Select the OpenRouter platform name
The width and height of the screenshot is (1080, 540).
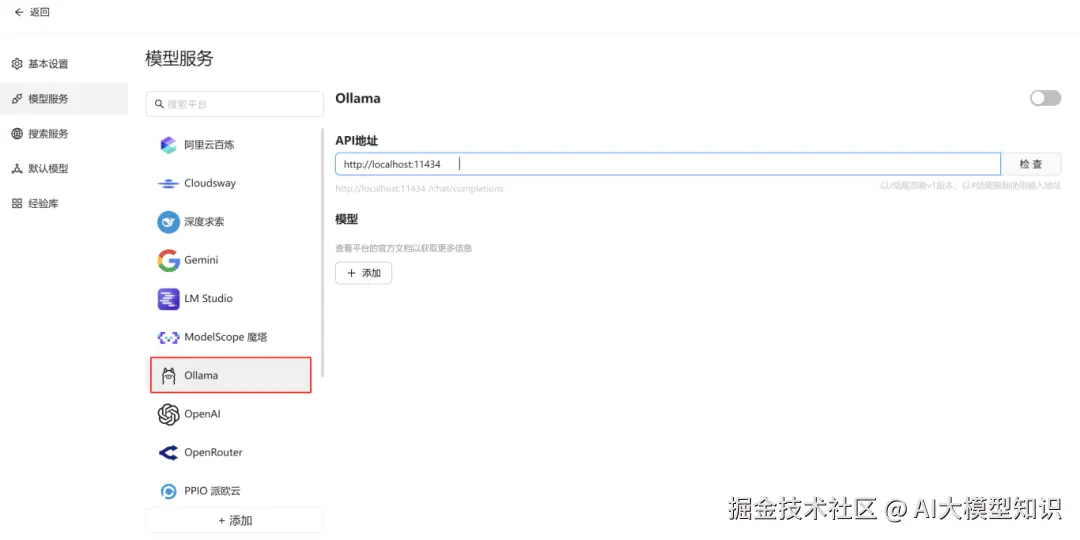click(x=214, y=453)
